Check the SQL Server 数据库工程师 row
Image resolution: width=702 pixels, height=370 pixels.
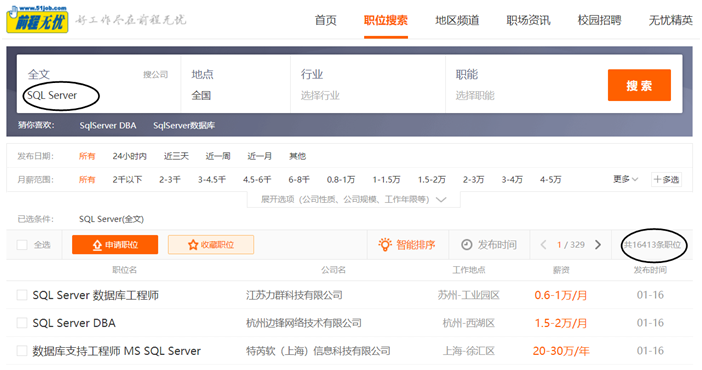22,295
